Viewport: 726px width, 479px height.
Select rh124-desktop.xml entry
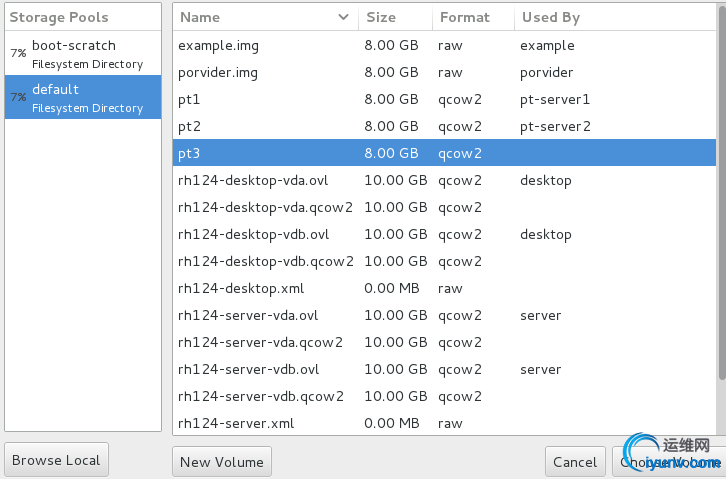pos(240,288)
